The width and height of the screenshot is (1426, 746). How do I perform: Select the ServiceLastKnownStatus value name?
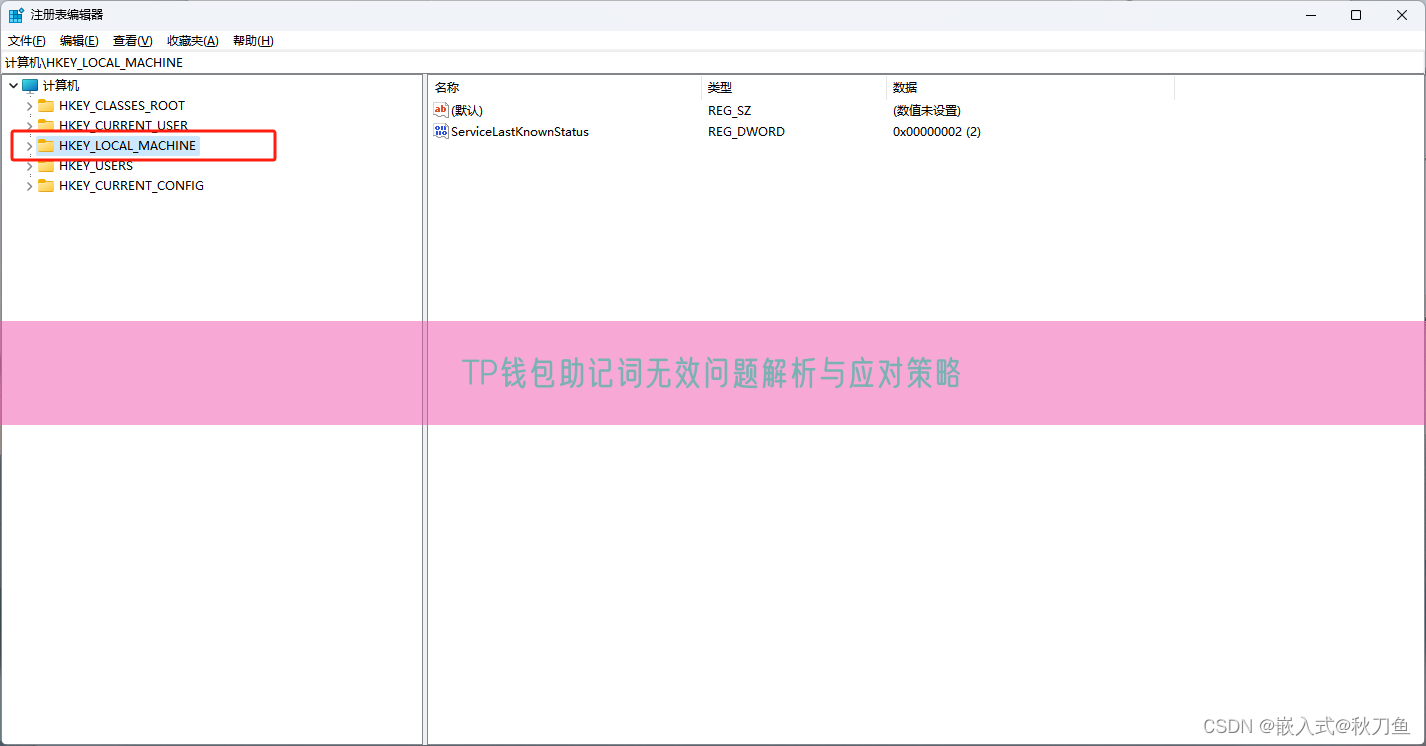click(520, 132)
